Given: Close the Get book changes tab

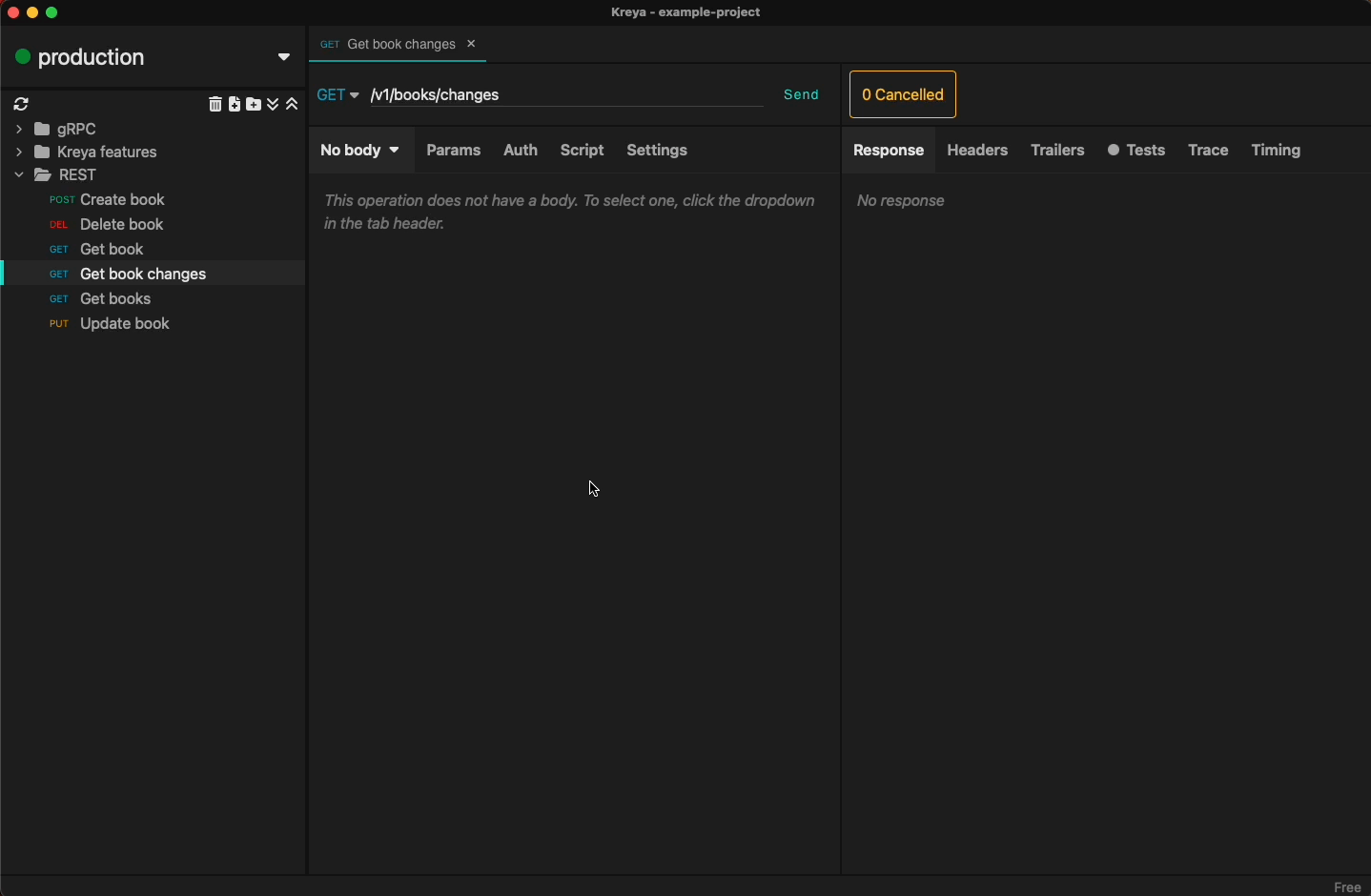Looking at the screenshot, I should point(473,44).
